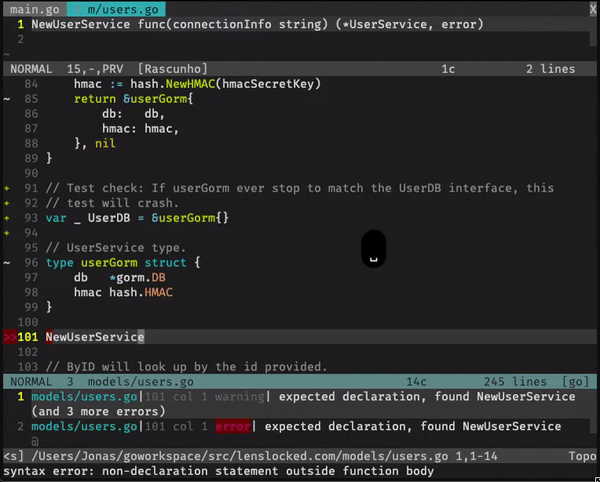This screenshot has width=600, height=482.
Task: Click the 'nil' keyword on line 88
Action: pyautogui.click(x=105, y=143)
